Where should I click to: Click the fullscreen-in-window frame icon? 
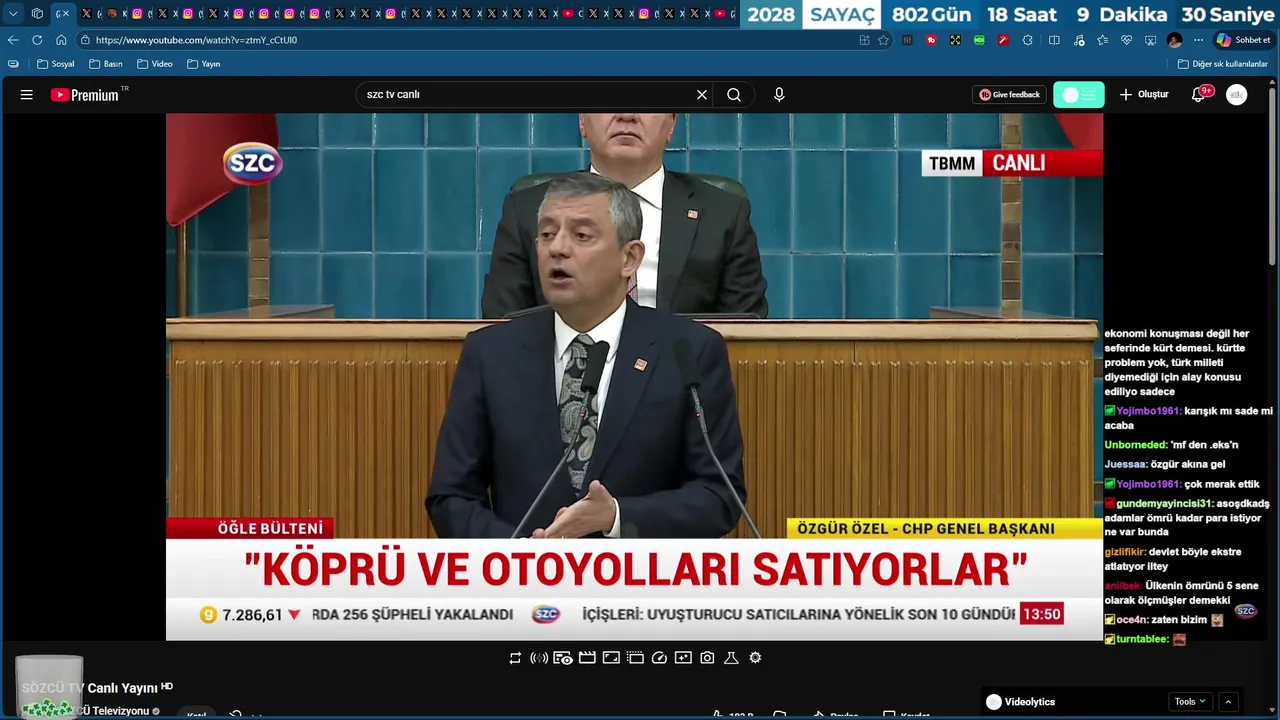611,658
